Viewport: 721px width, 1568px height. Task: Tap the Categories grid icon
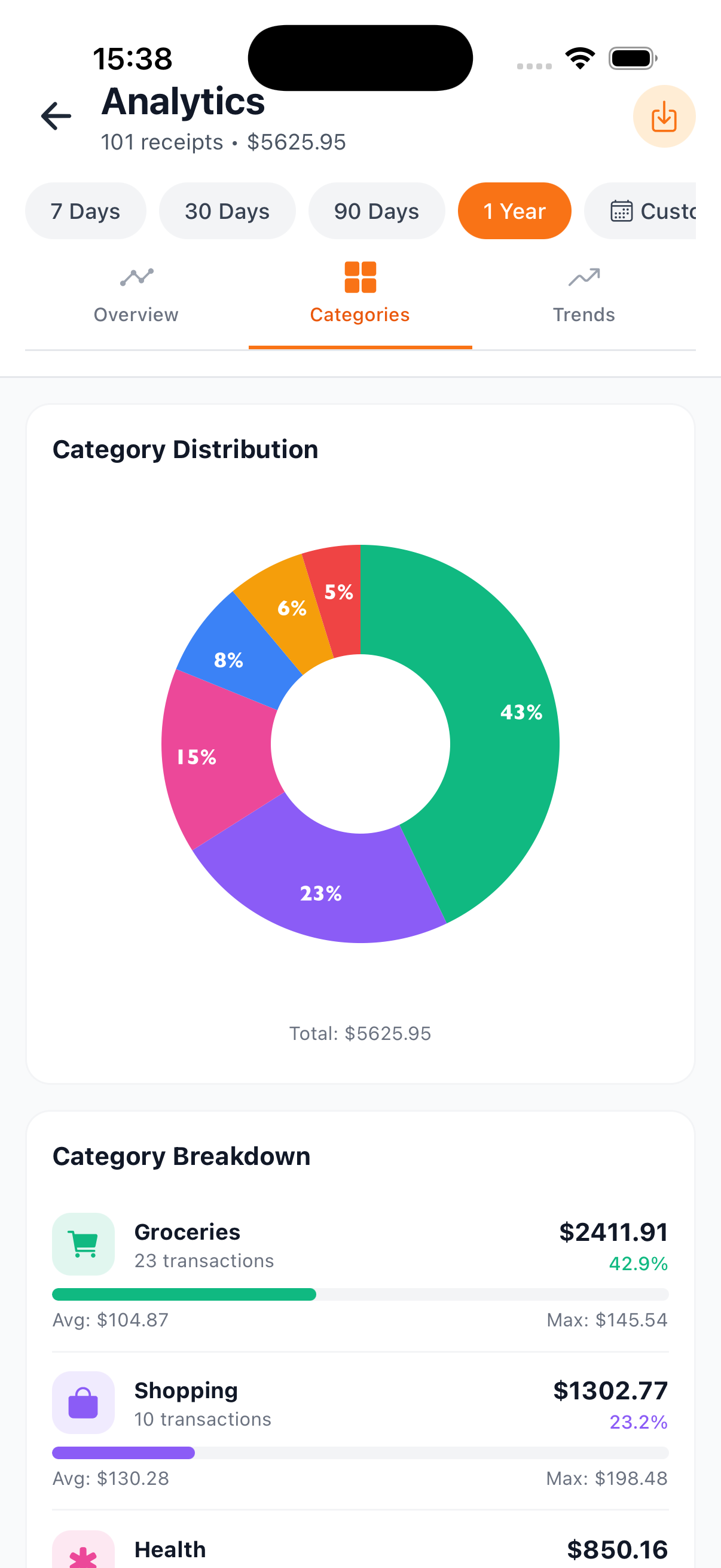point(360,277)
